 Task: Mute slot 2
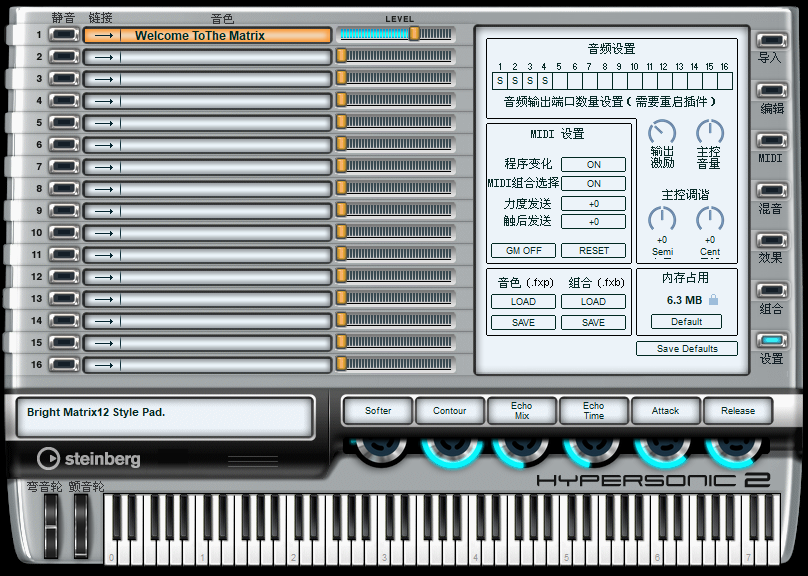pos(64,57)
